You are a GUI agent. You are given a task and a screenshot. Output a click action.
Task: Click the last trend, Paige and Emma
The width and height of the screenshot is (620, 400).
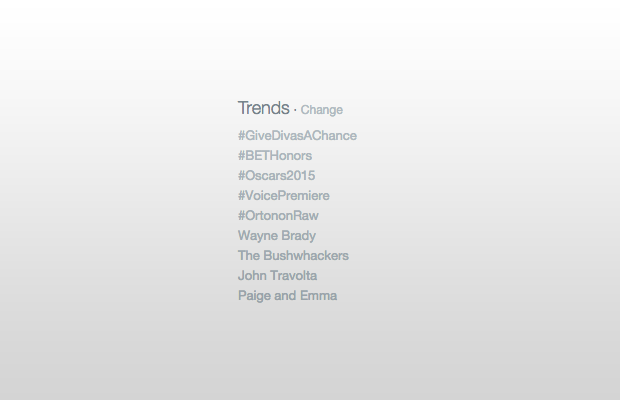click(x=287, y=296)
